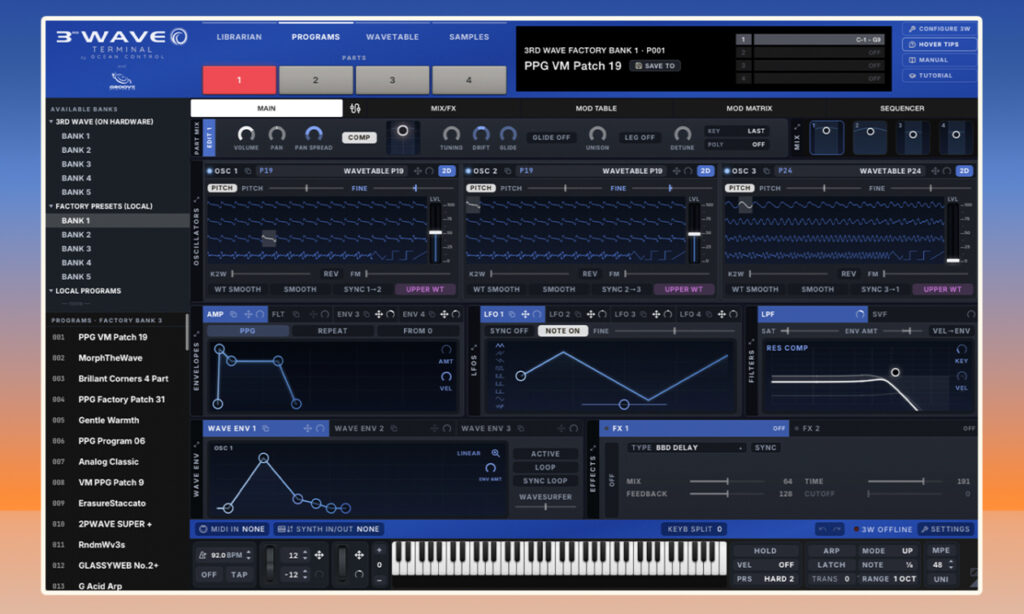Viewport: 1024px width, 614px height.
Task: Click the LPF filter Key knob
Action: click(961, 349)
